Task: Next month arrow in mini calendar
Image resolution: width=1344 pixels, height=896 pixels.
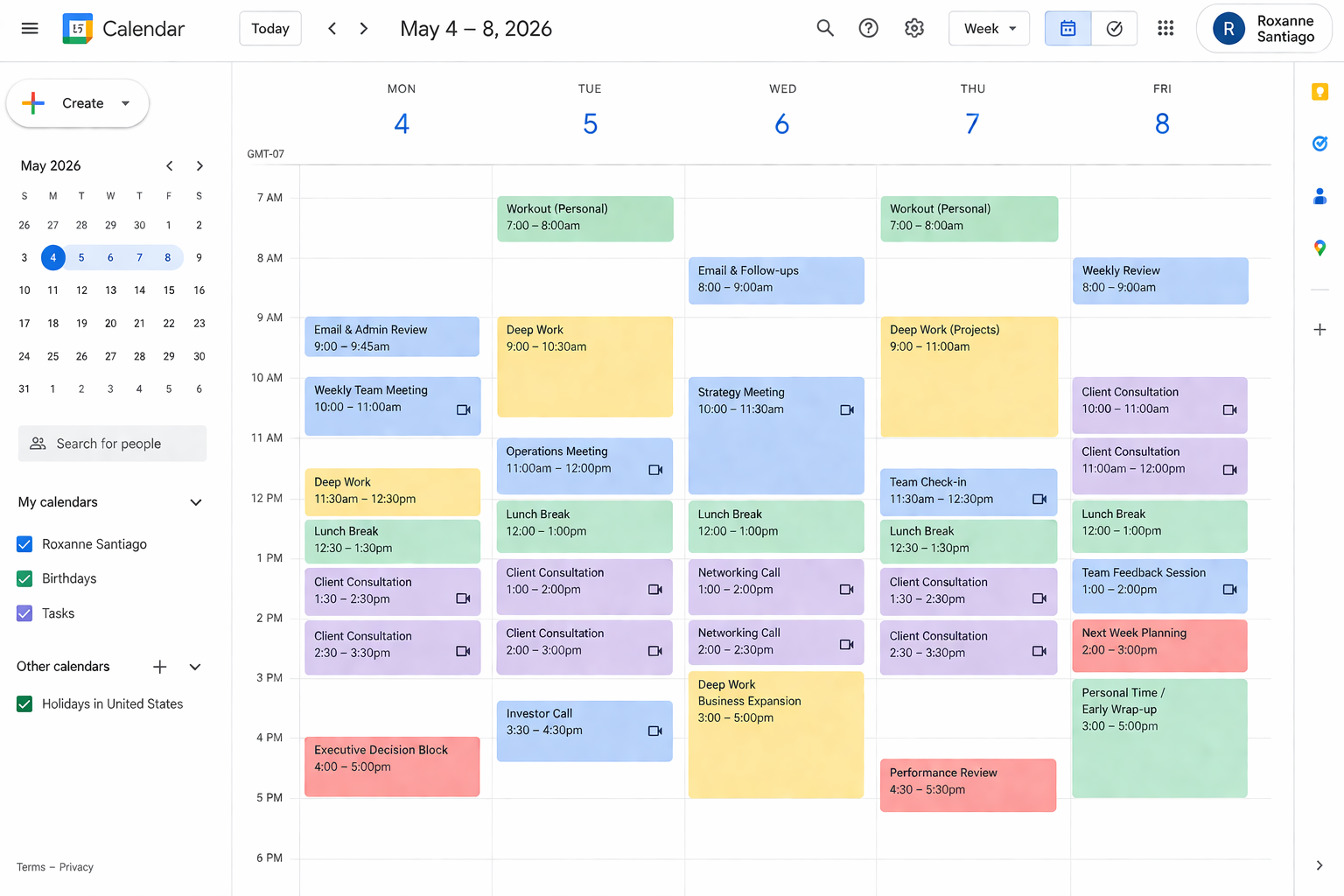Action: [199, 166]
